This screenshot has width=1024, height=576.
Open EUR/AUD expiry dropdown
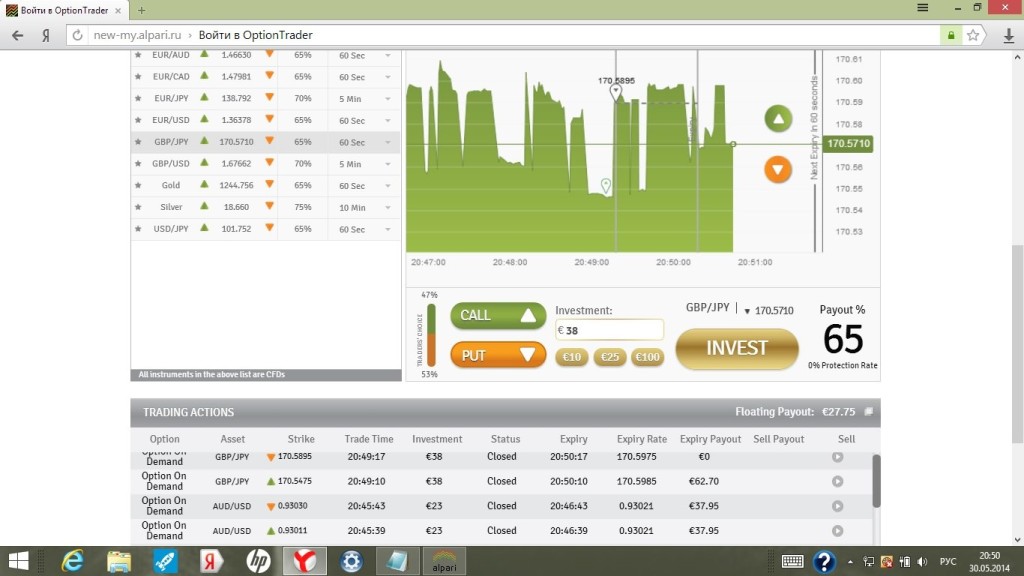(387, 56)
